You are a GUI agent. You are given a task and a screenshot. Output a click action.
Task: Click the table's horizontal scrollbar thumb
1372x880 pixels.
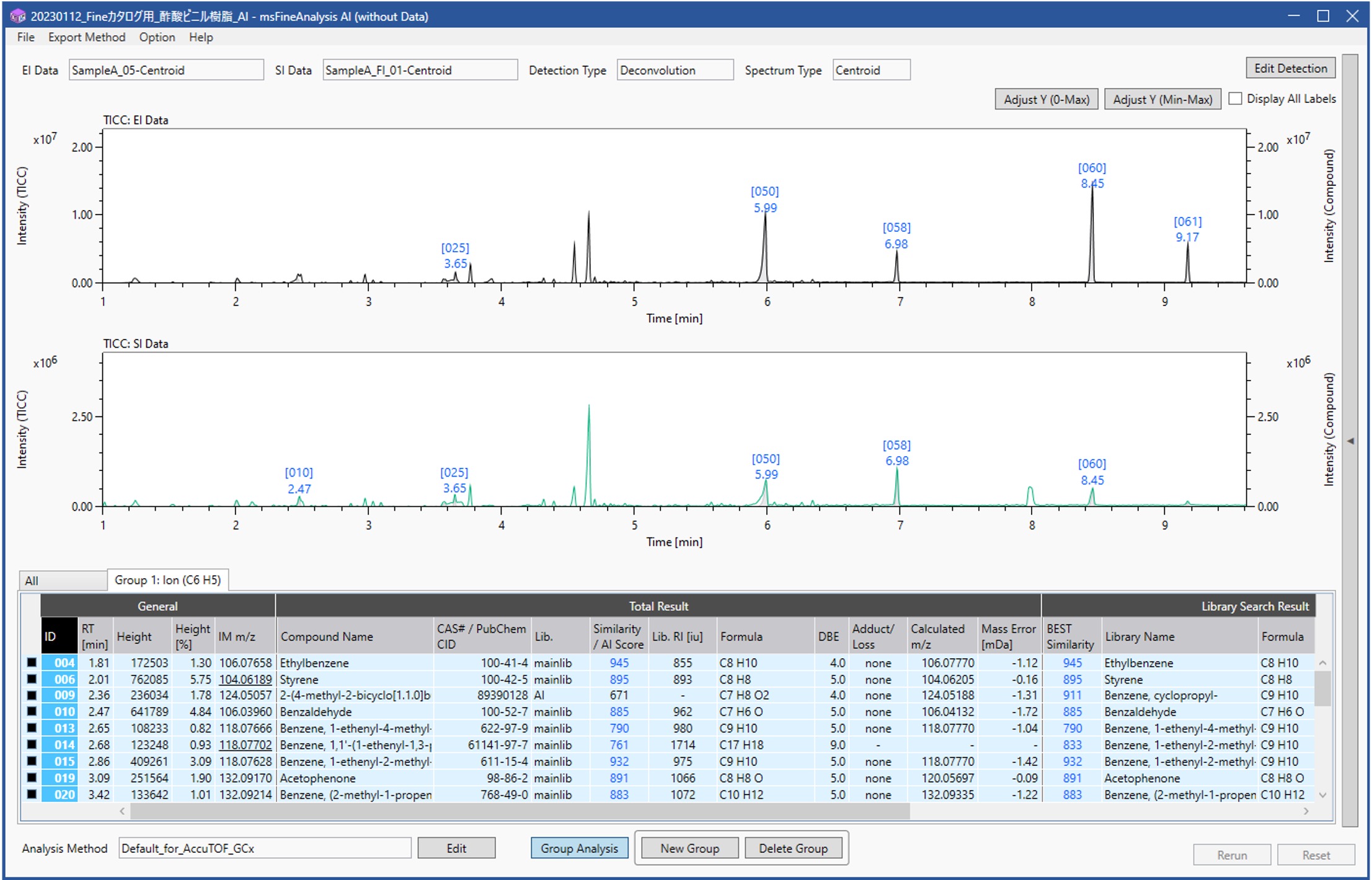[x=520, y=811]
